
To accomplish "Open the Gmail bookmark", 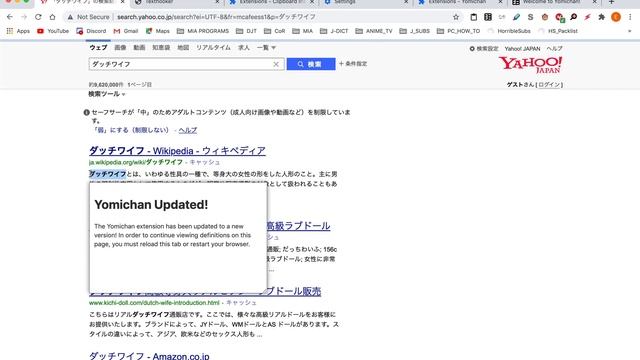I will click(x=126, y=31).
